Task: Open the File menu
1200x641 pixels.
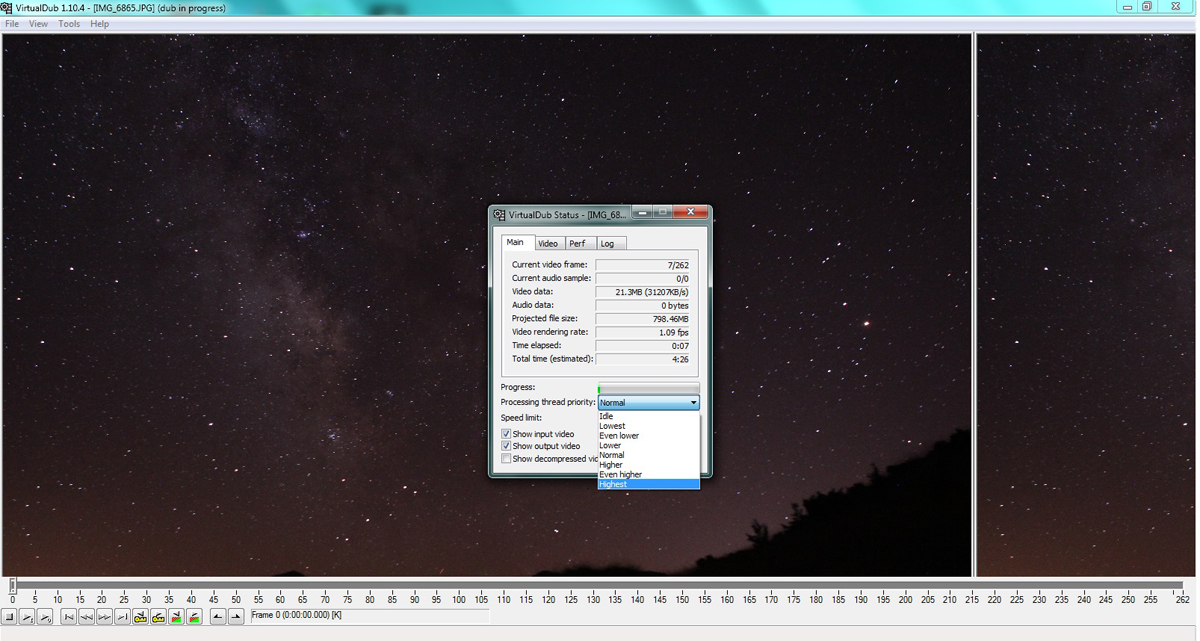Action: pos(12,24)
